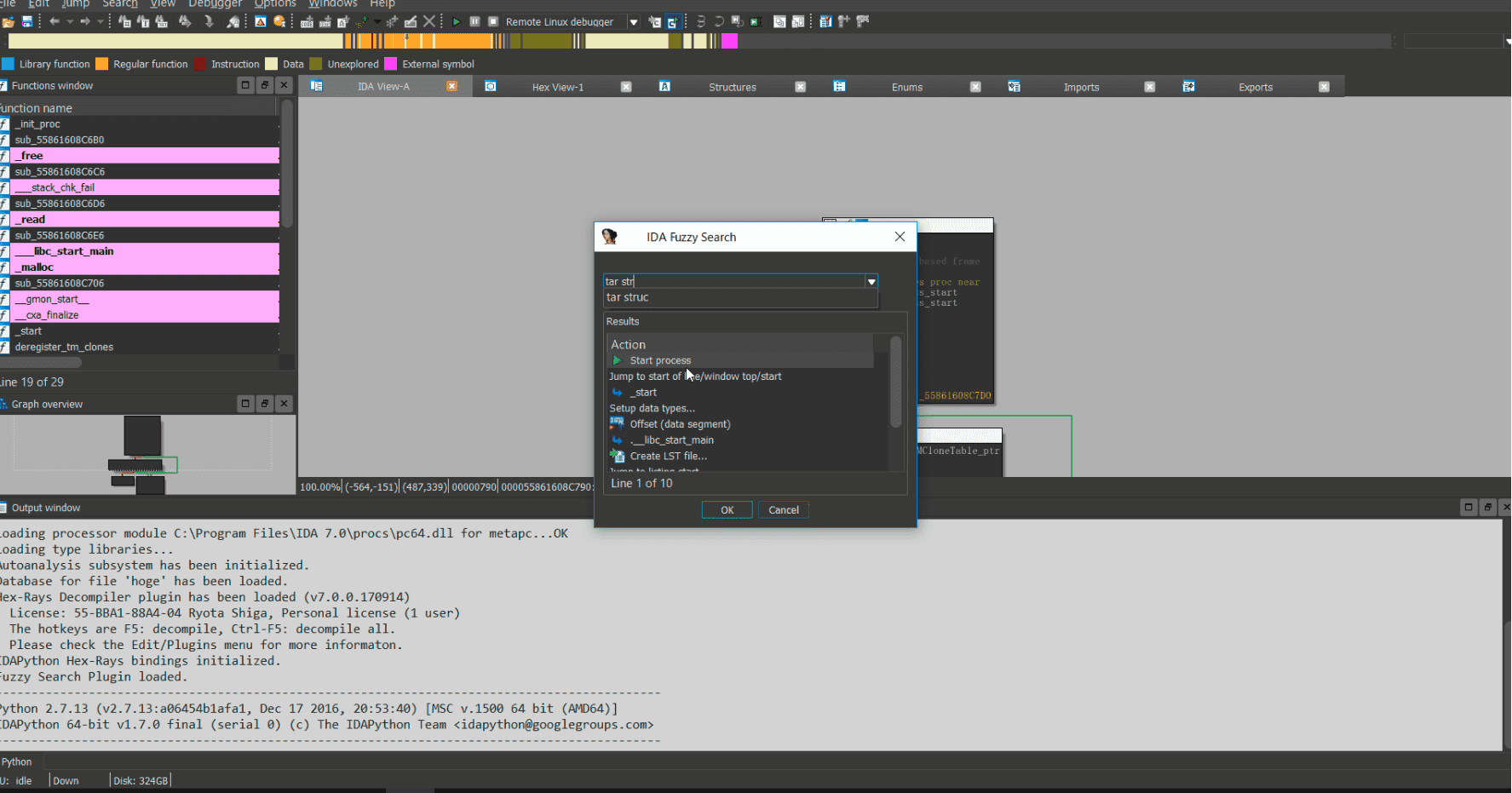Open the Debugger menu
This screenshot has height=793, width=1512.
coord(216,3)
